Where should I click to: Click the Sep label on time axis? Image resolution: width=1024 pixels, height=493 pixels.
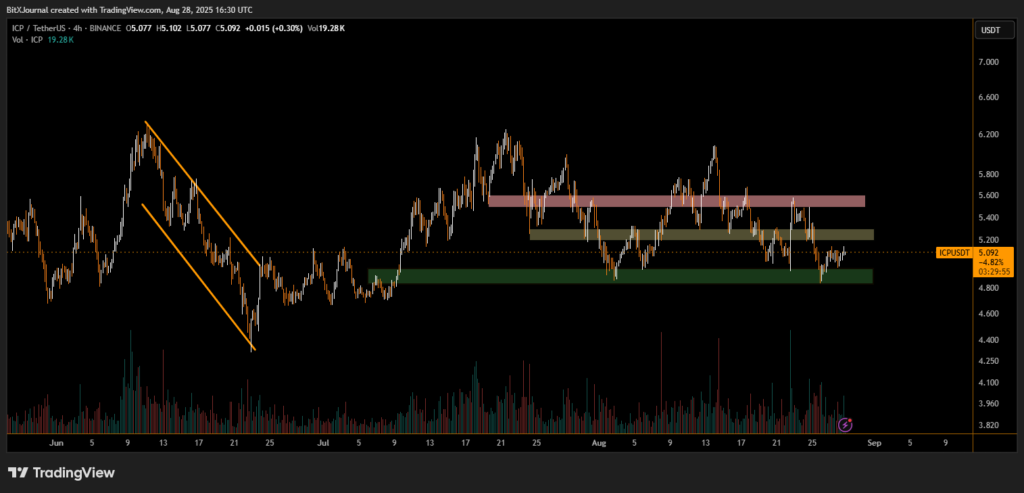click(874, 441)
